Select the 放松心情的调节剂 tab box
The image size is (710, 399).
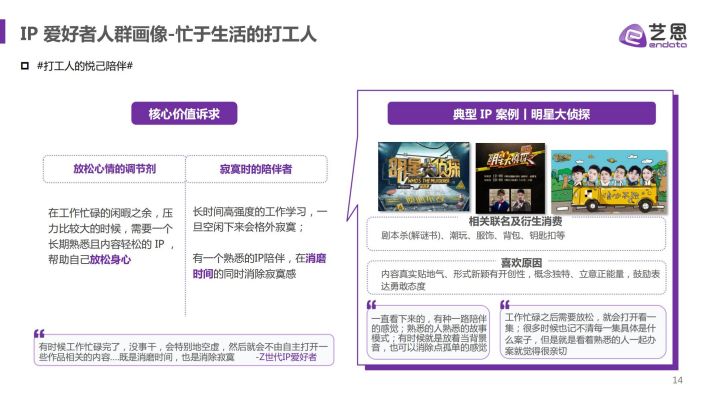pos(115,169)
